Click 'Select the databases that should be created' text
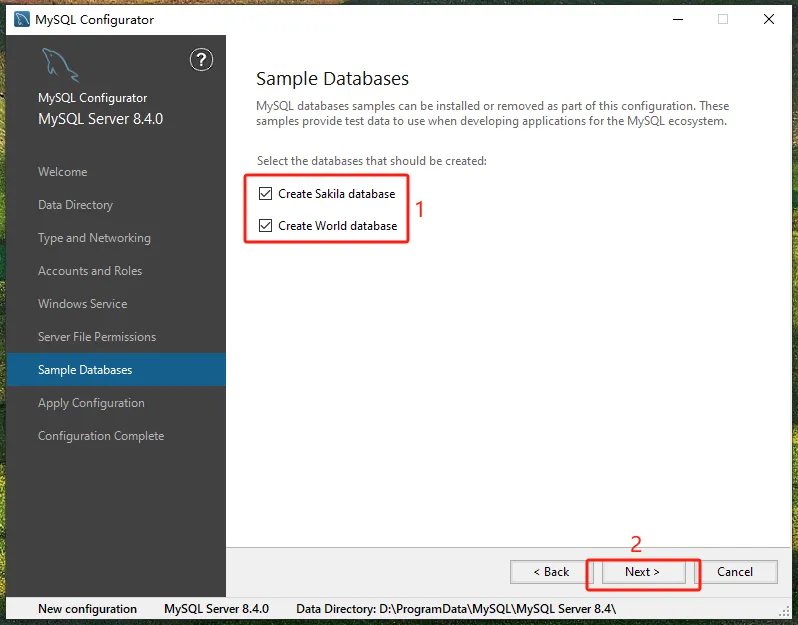Screen dimensions: 798x625 pos(372,161)
